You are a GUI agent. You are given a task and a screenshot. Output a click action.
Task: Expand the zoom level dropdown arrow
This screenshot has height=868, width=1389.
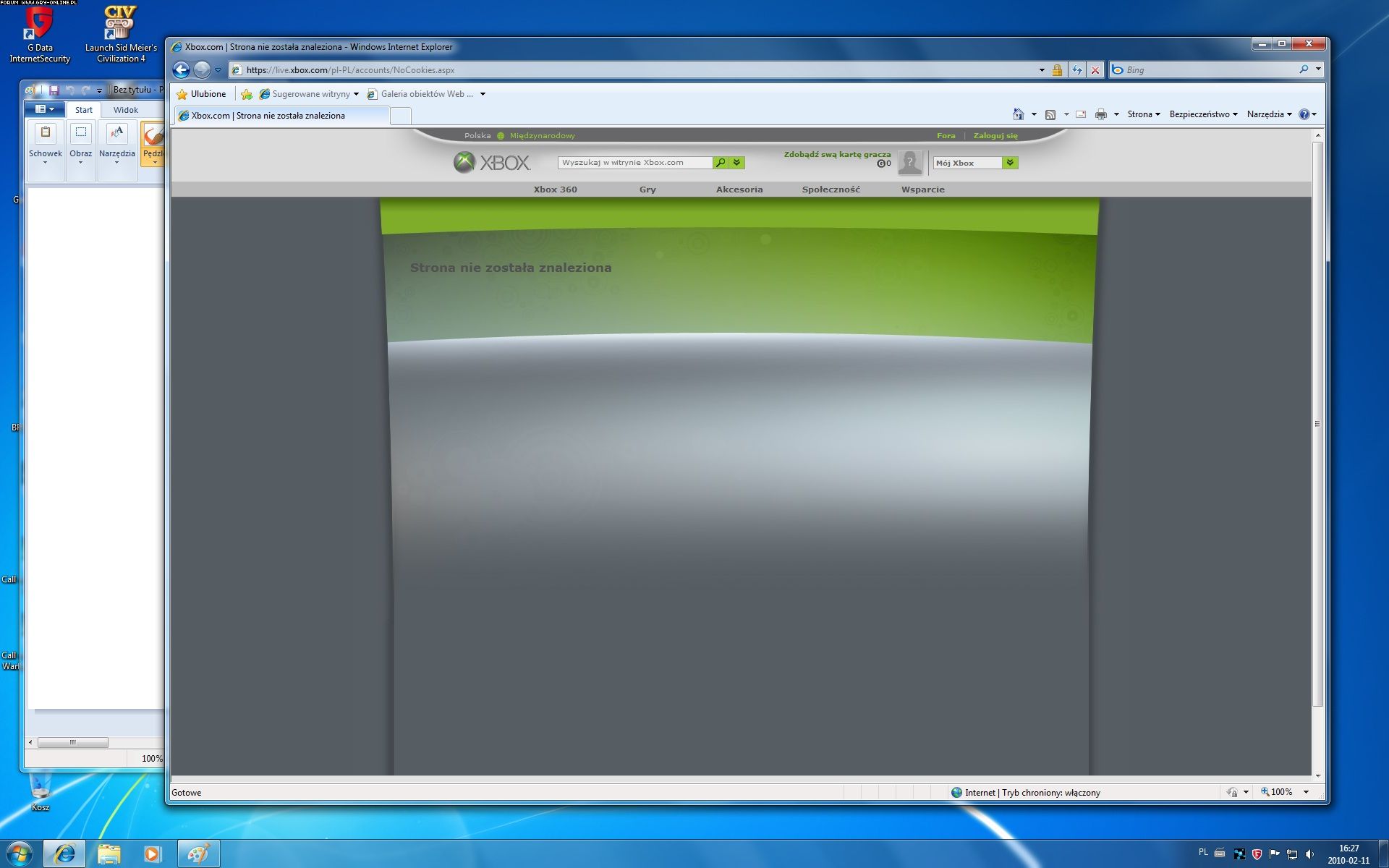(x=1306, y=792)
